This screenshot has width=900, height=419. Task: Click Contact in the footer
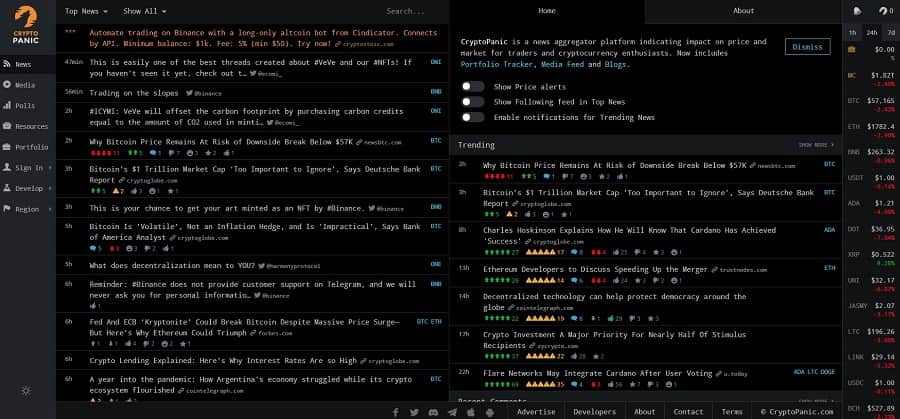(688, 412)
